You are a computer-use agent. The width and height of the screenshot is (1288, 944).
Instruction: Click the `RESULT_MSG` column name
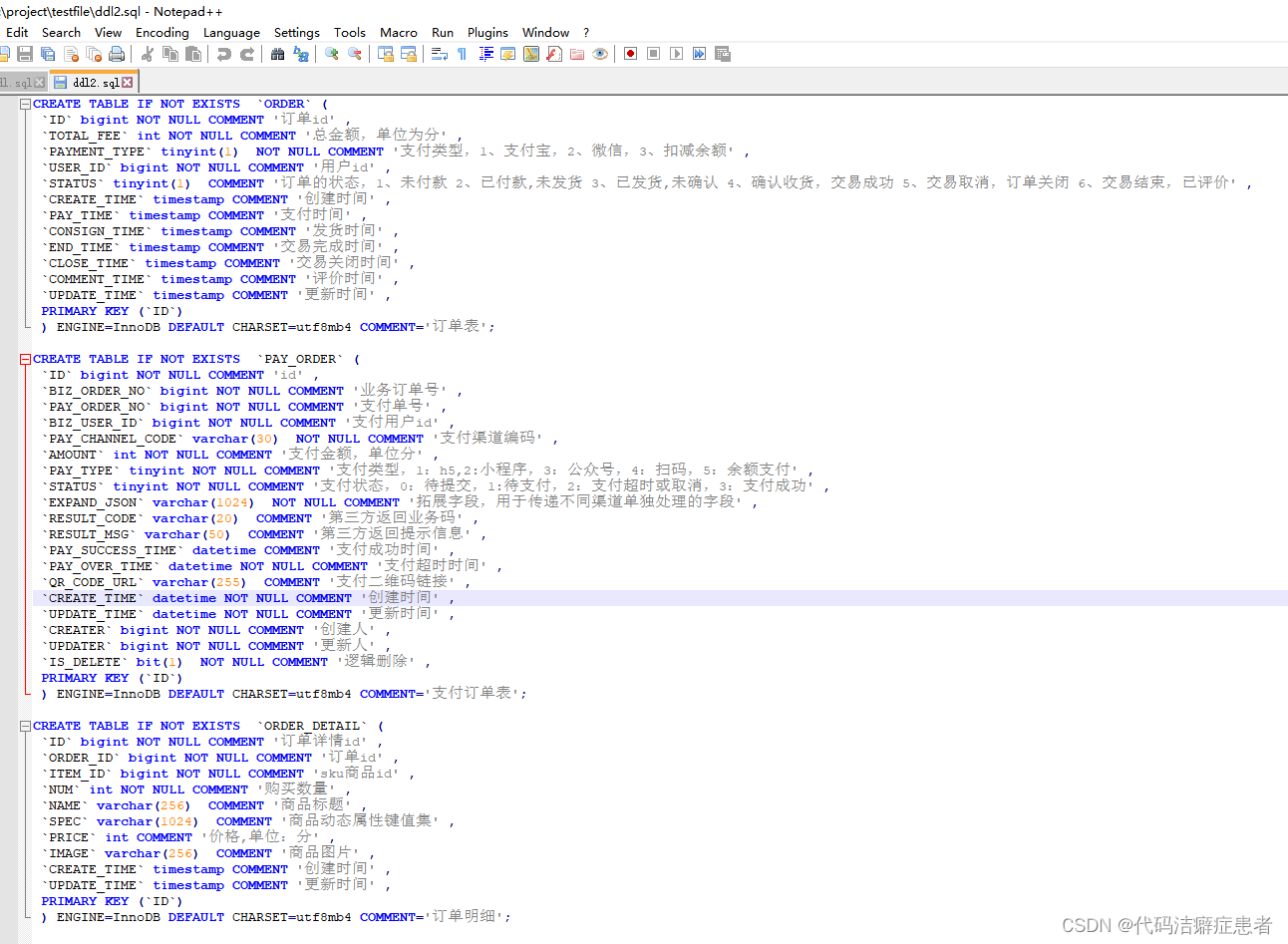89,534
